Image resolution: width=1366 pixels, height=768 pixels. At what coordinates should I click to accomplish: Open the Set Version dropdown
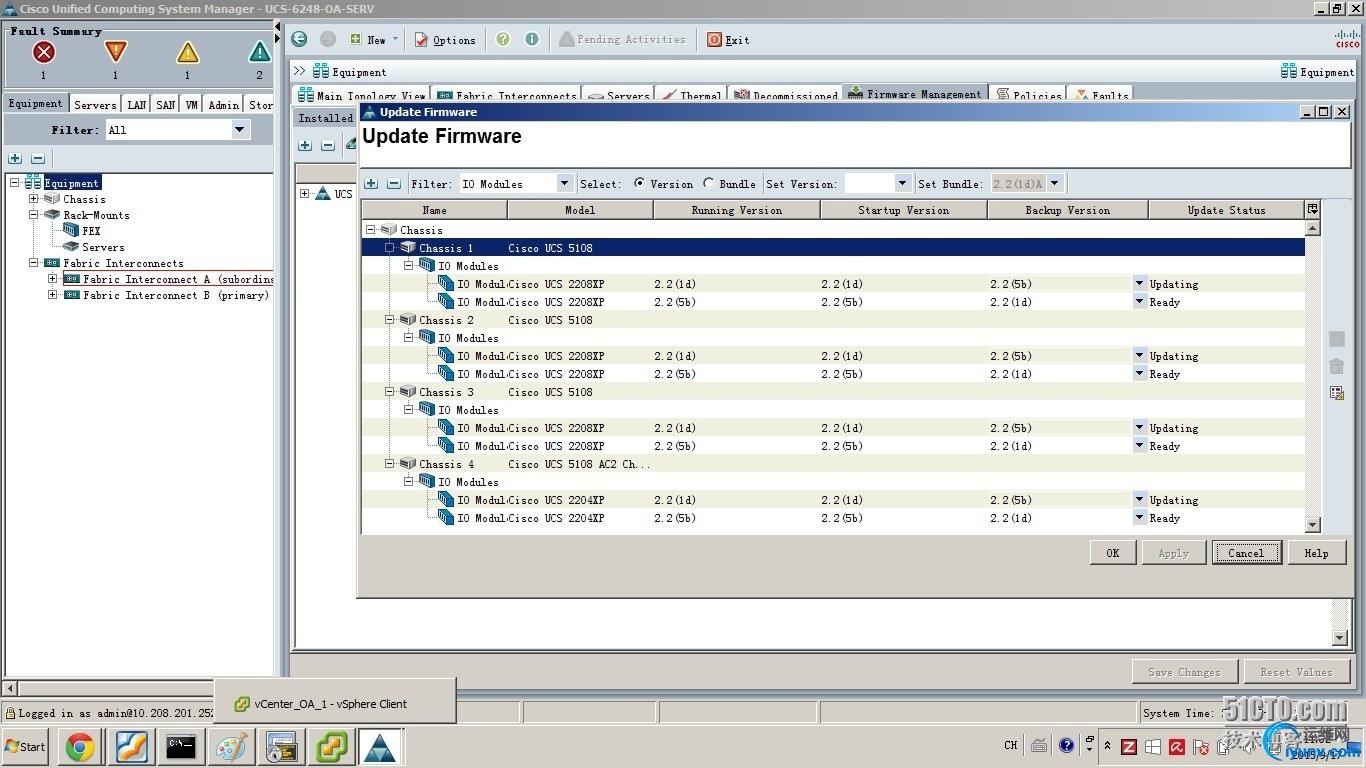[x=902, y=183]
